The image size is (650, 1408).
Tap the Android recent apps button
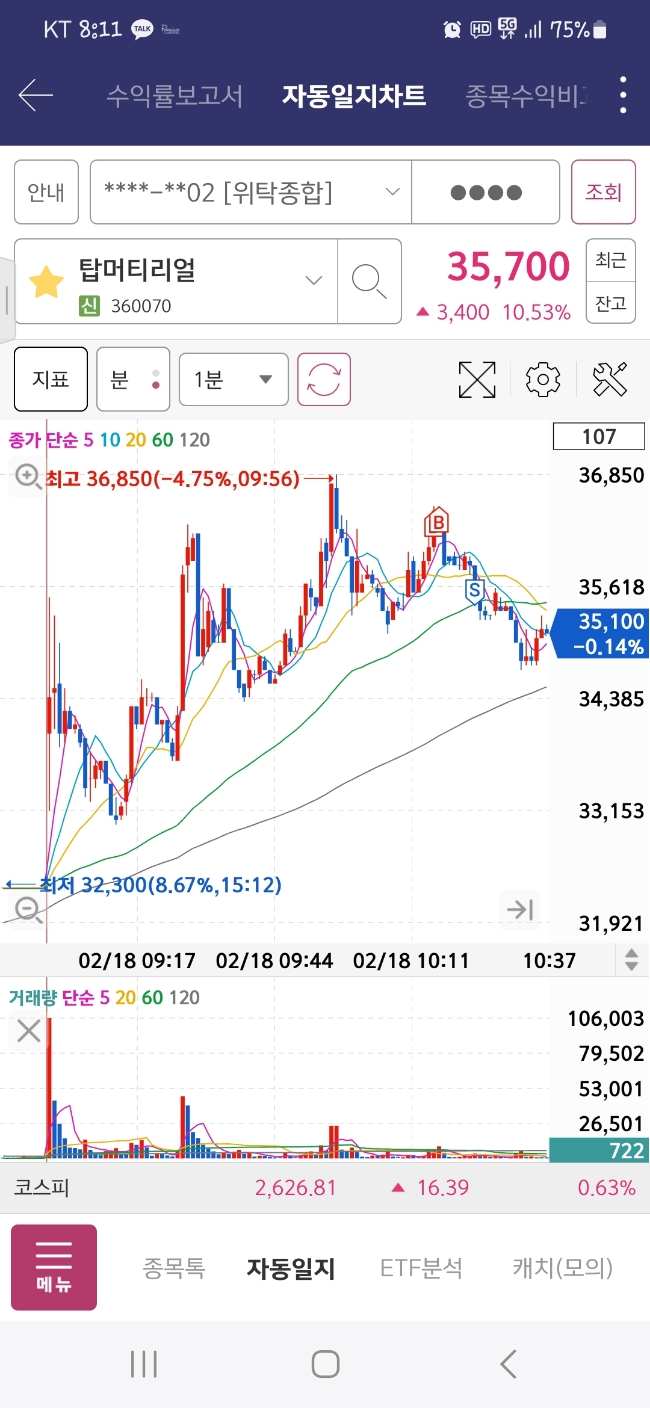[x=144, y=1363]
